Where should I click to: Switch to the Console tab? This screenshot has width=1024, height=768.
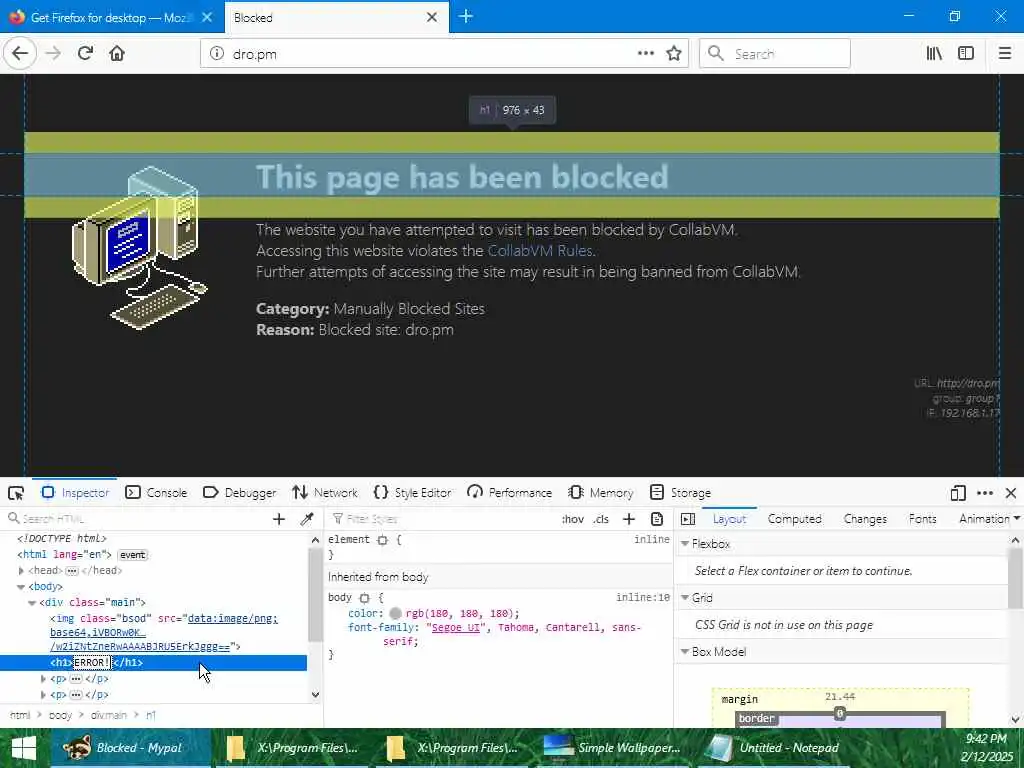pos(156,493)
